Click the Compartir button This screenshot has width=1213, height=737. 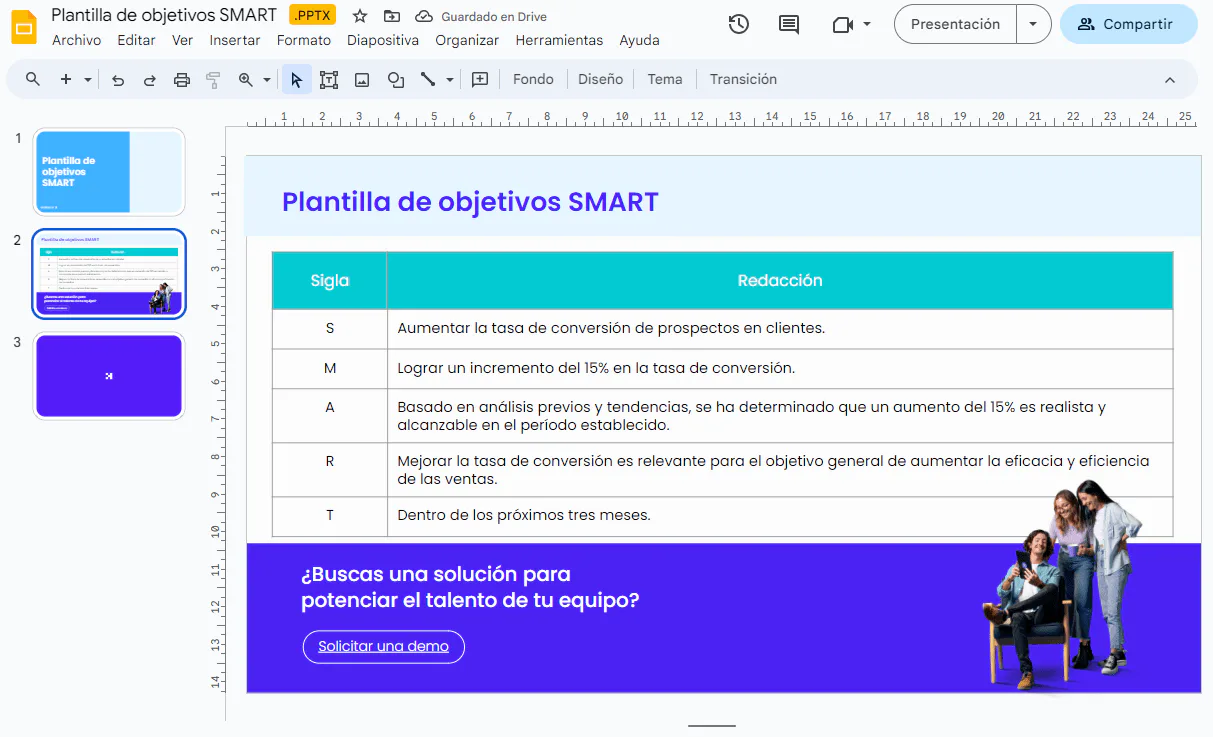pyautogui.click(x=1128, y=24)
